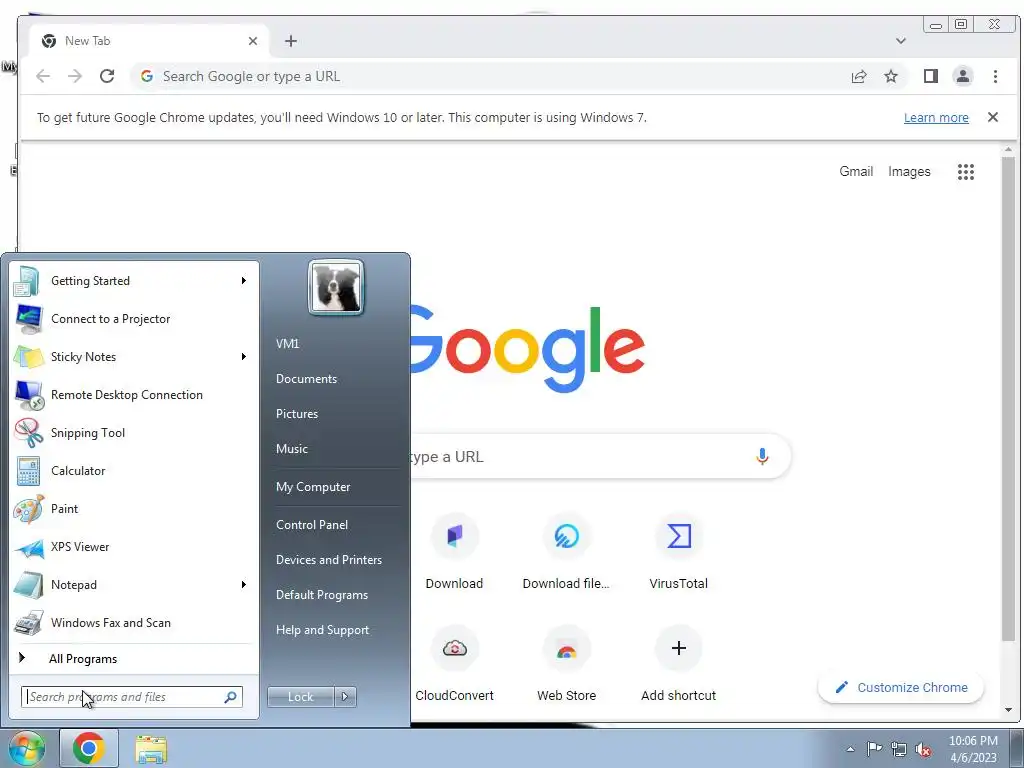Click the share this page icon

click(859, 76)
